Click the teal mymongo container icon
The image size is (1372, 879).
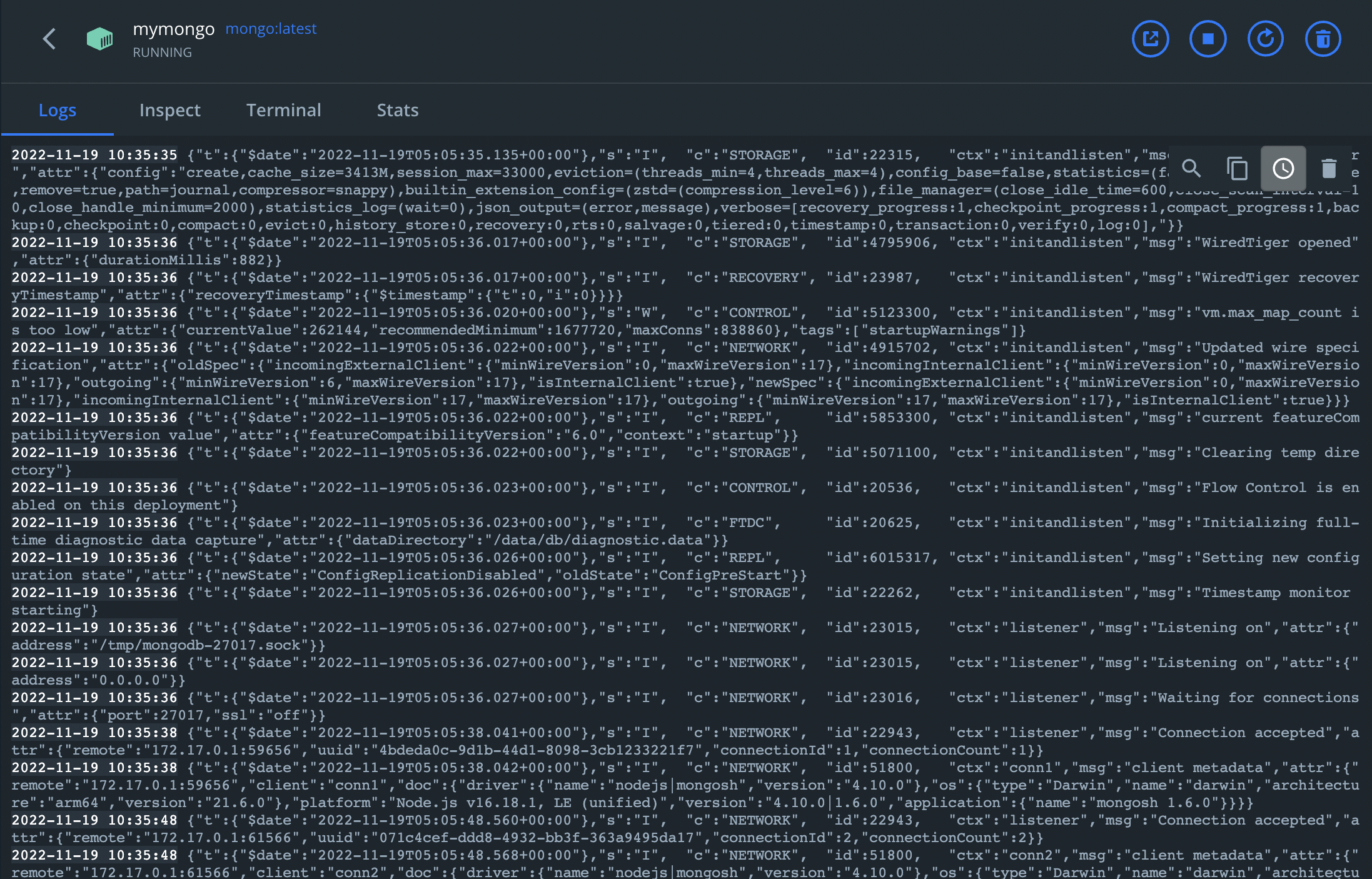tap(100, 39)
